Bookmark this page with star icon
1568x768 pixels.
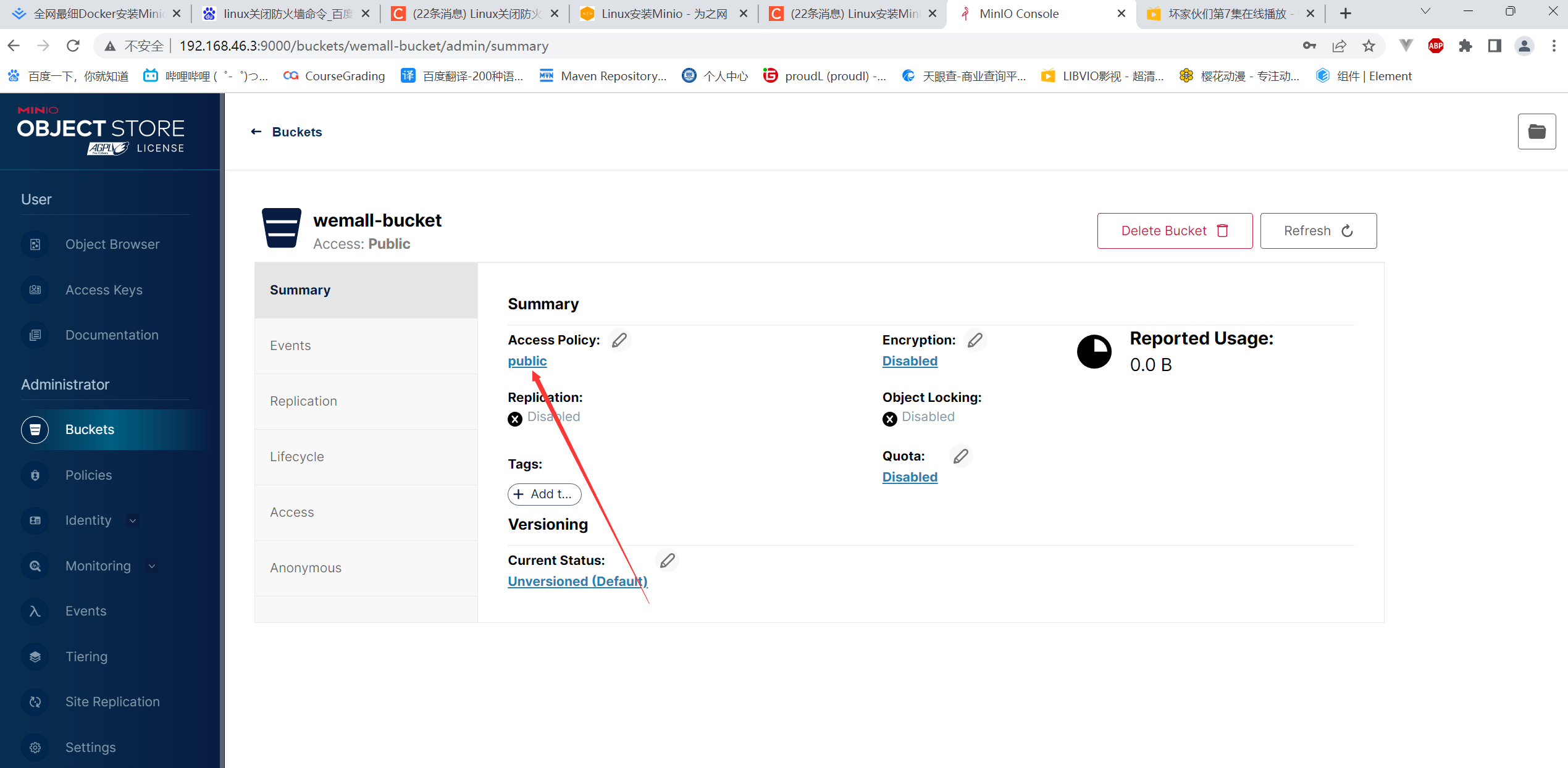pyautogui.click(x=1369, y=46)
